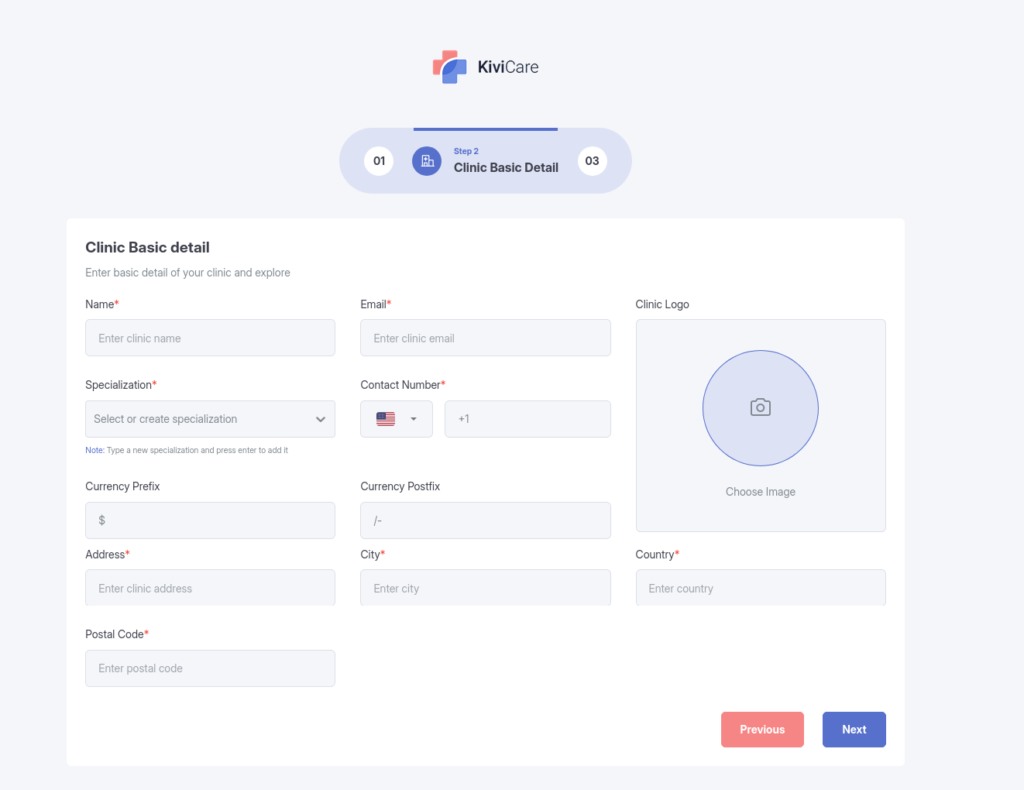The width and height of the screenshot is (1024, 790).
Task: Click the KiviCare logo icon
Action: 450,67
